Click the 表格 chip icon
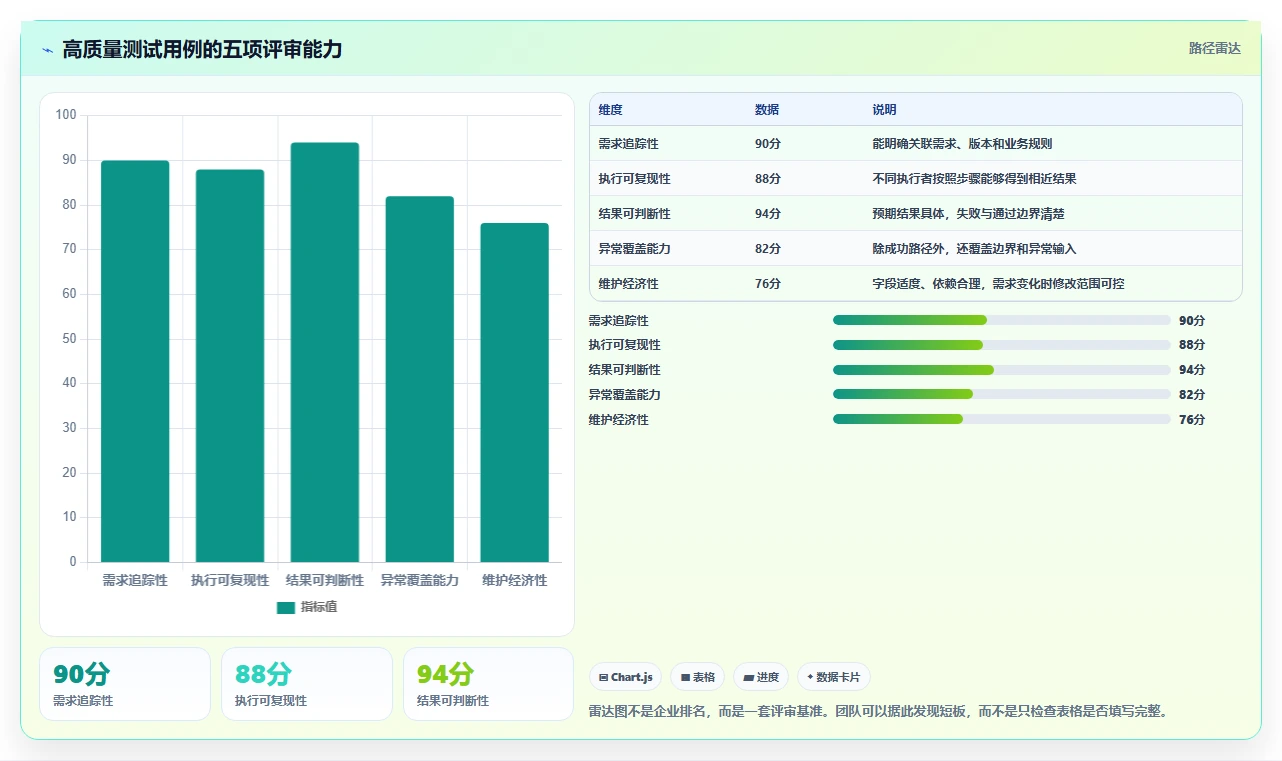 (x=685, y=677)
